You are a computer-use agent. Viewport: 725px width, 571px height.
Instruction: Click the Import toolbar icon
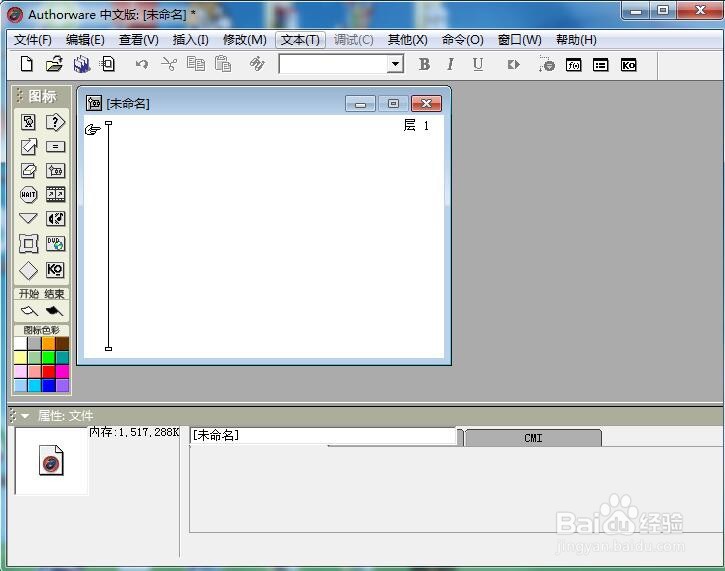click(108, 64)
